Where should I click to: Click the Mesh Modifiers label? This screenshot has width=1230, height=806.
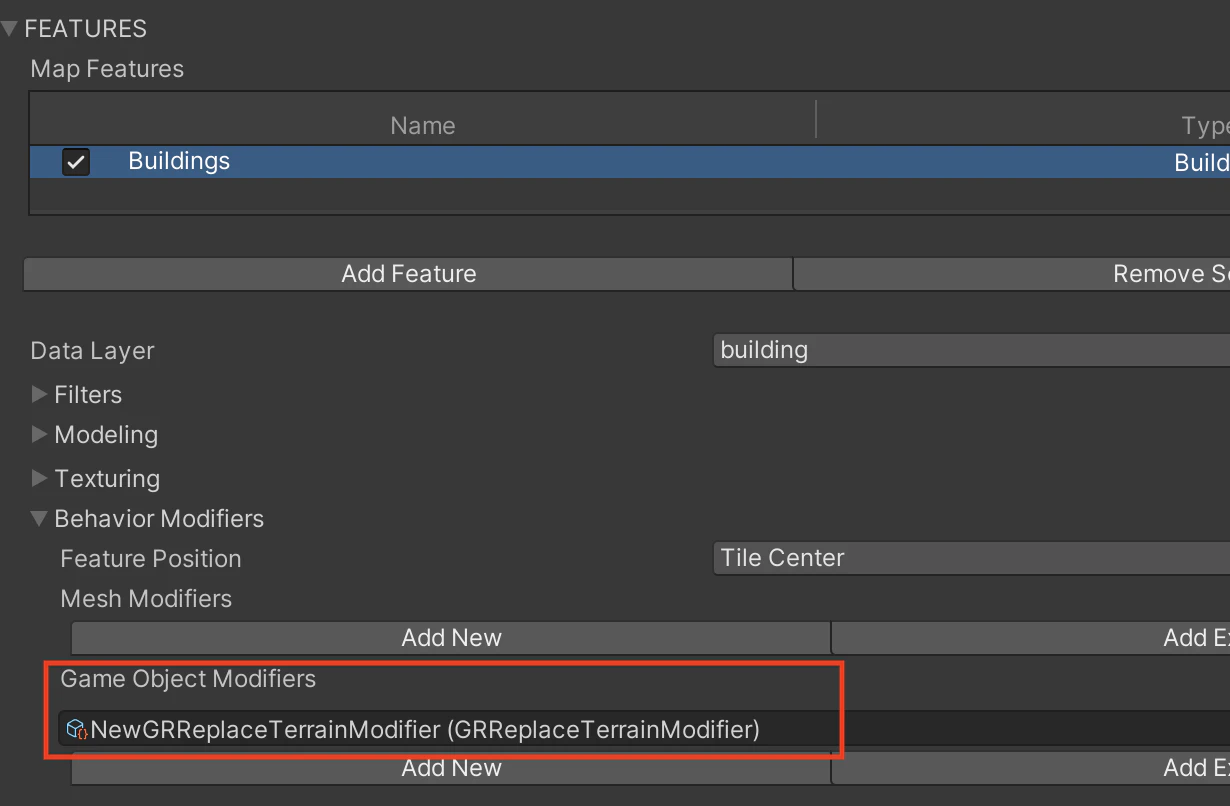pyautogui.click(x=146, y=599)
